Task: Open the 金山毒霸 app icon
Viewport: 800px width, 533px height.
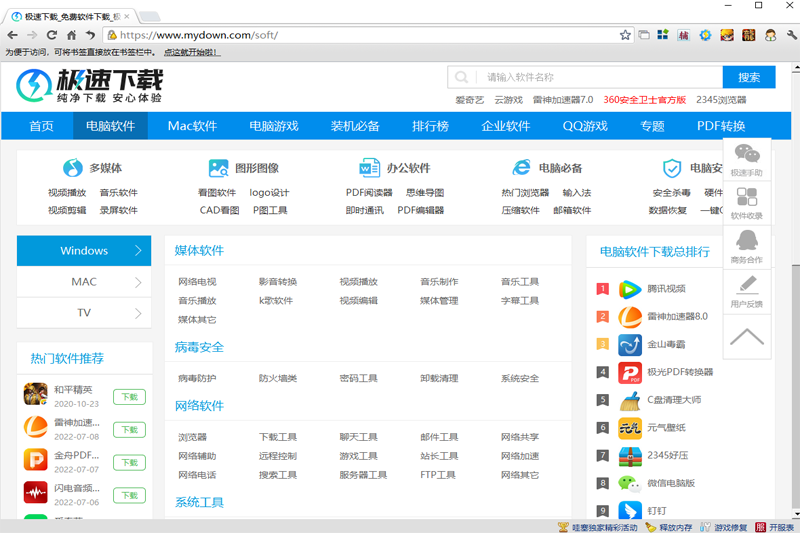Action: pyautogui.click(x=630, y=345)
